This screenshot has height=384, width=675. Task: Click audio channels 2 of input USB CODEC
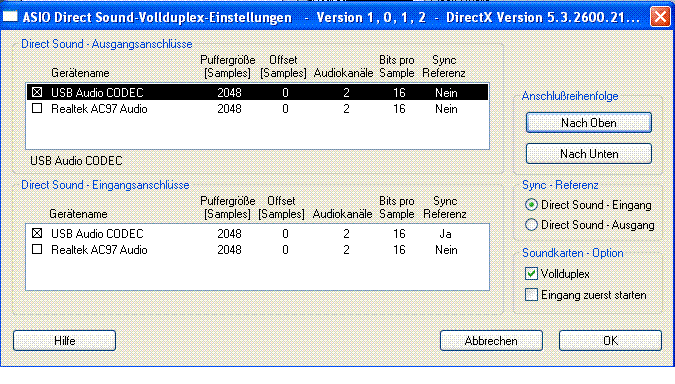[x=346, y=234]
